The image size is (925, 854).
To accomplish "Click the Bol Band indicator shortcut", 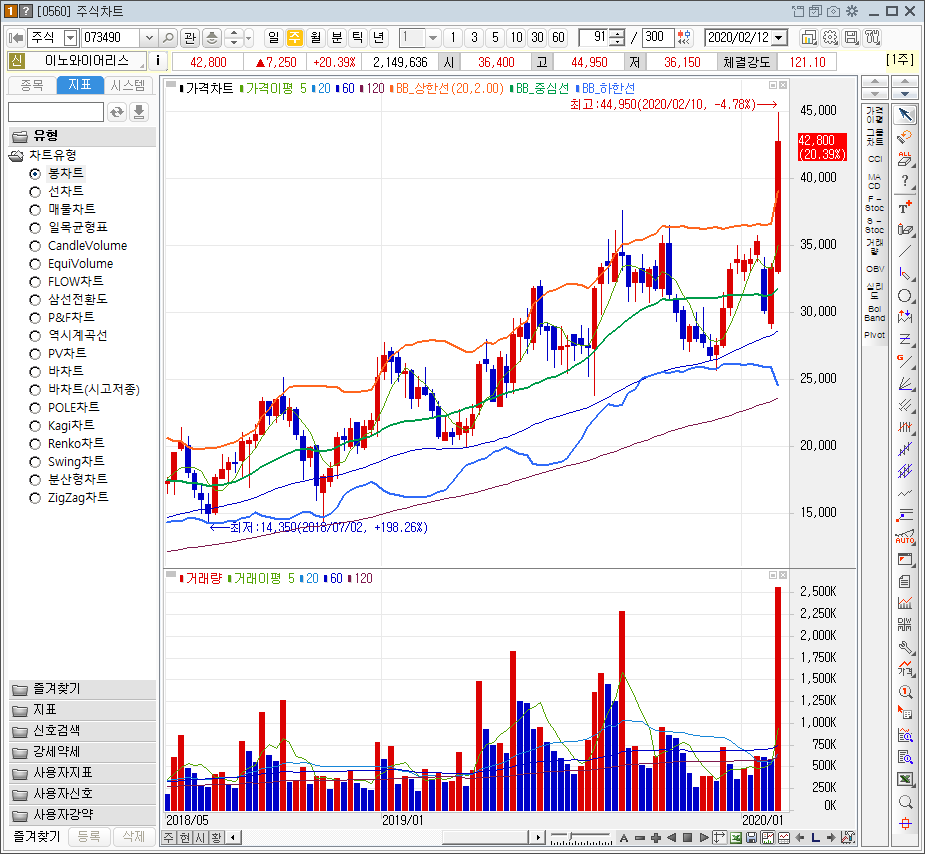I will pos(875,313).
